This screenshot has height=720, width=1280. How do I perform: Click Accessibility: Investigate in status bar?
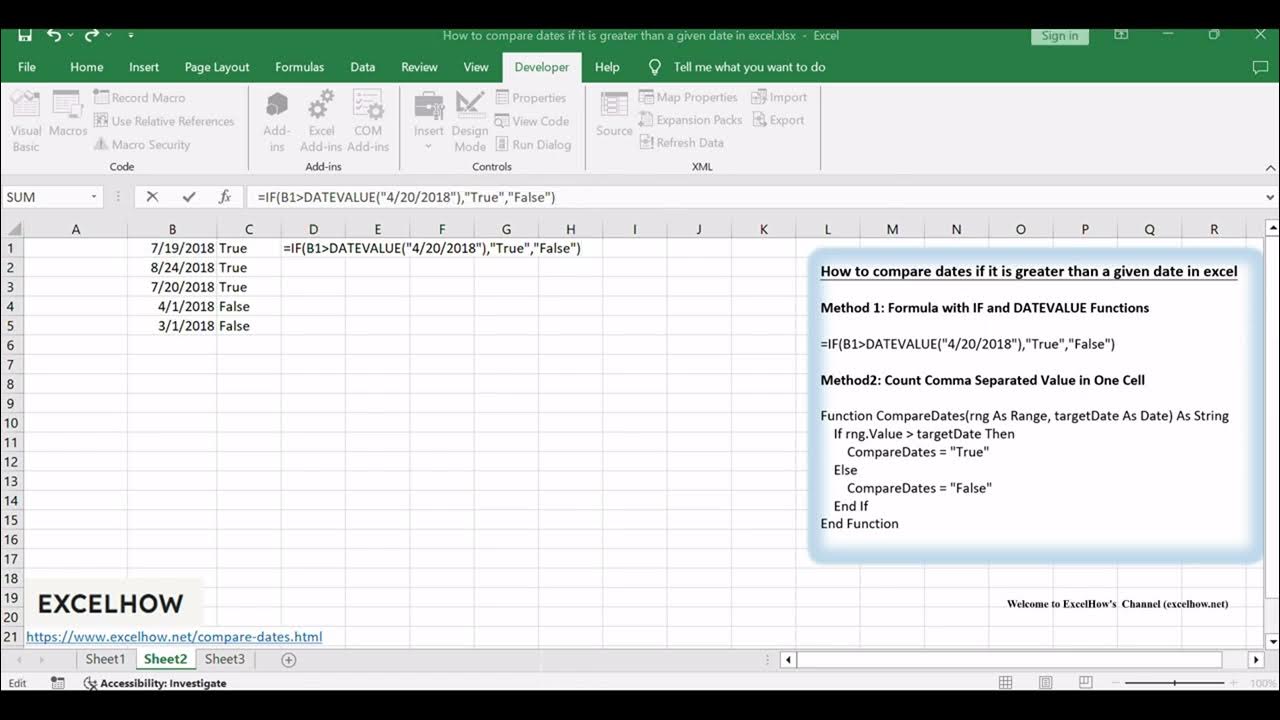point(155,683)
